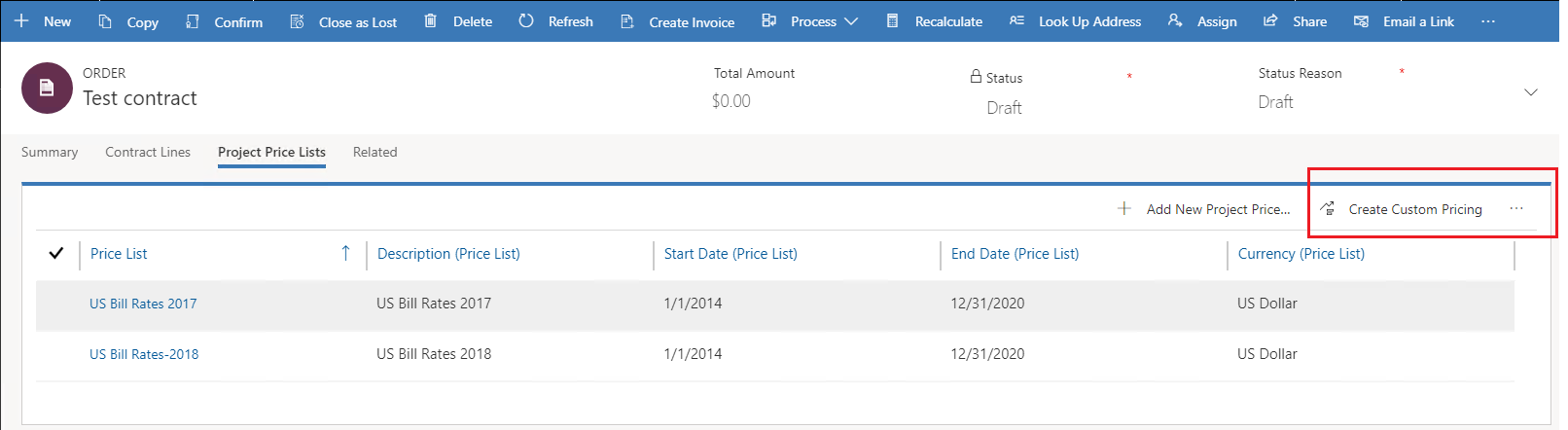The width and height of the screenshot is (1568, 430).
Task: Click US Dollar in US Bill Rates-2018 row
Action: click(1267, 354)
